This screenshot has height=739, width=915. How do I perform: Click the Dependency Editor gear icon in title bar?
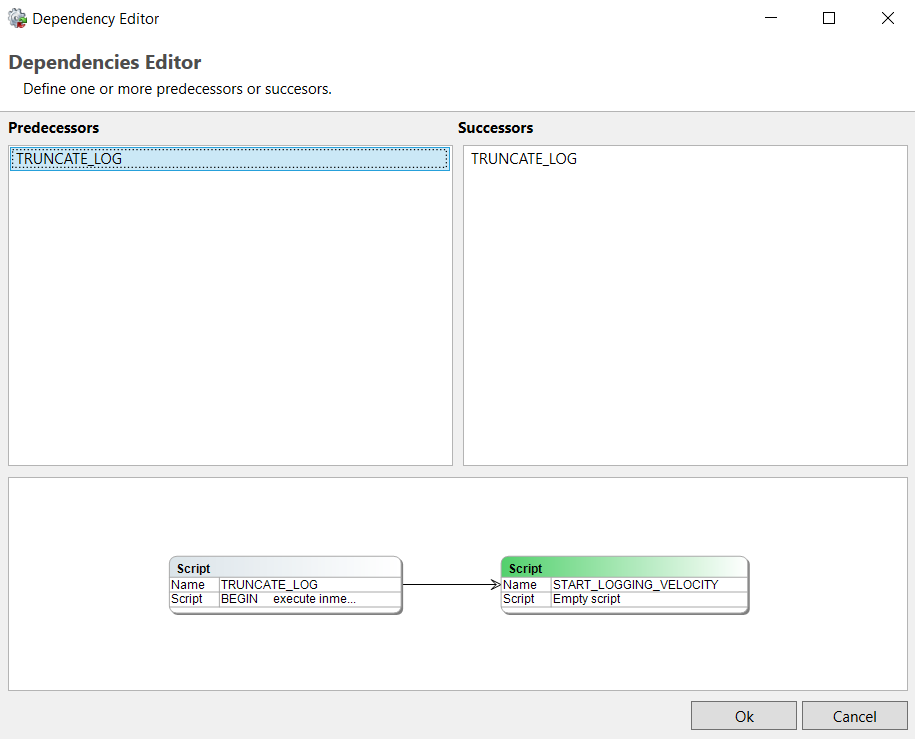[x=17, y=18]
